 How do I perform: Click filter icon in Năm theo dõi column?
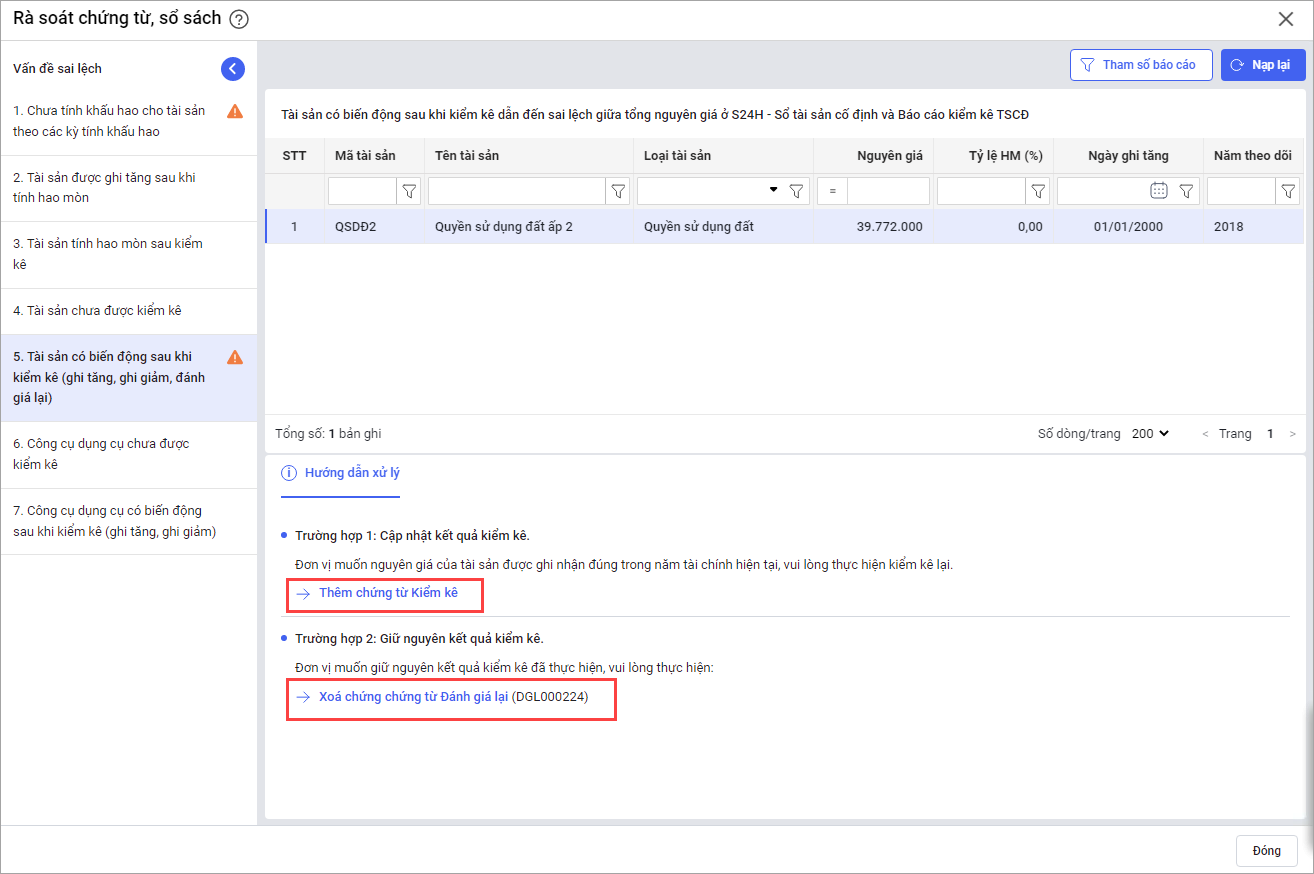click(x=1289, y=191)
